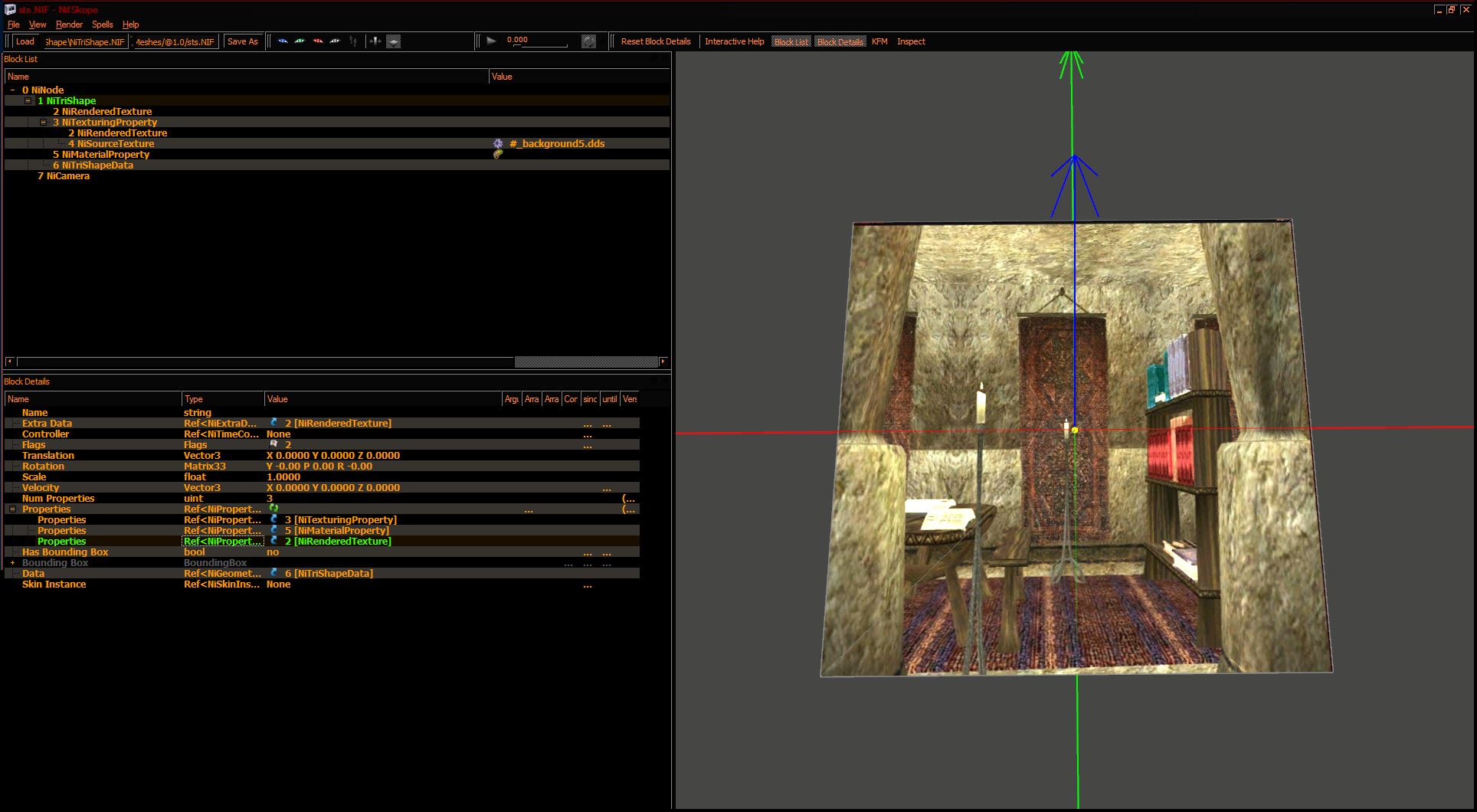Click the Controller row value None
The image size is (1477, 812).
[x=278, y=434]
